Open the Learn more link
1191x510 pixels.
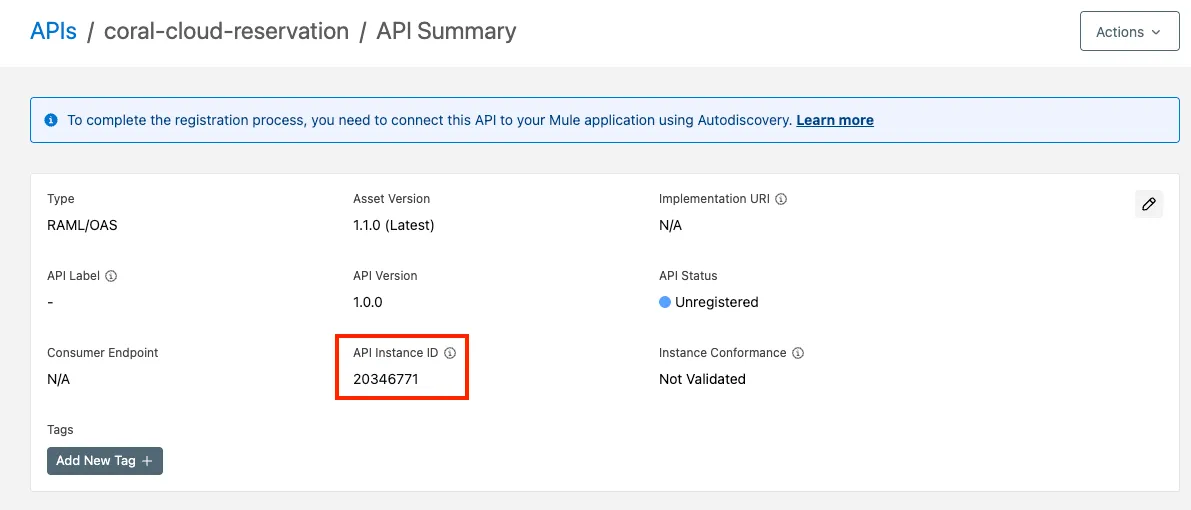(x=835, y=120)
